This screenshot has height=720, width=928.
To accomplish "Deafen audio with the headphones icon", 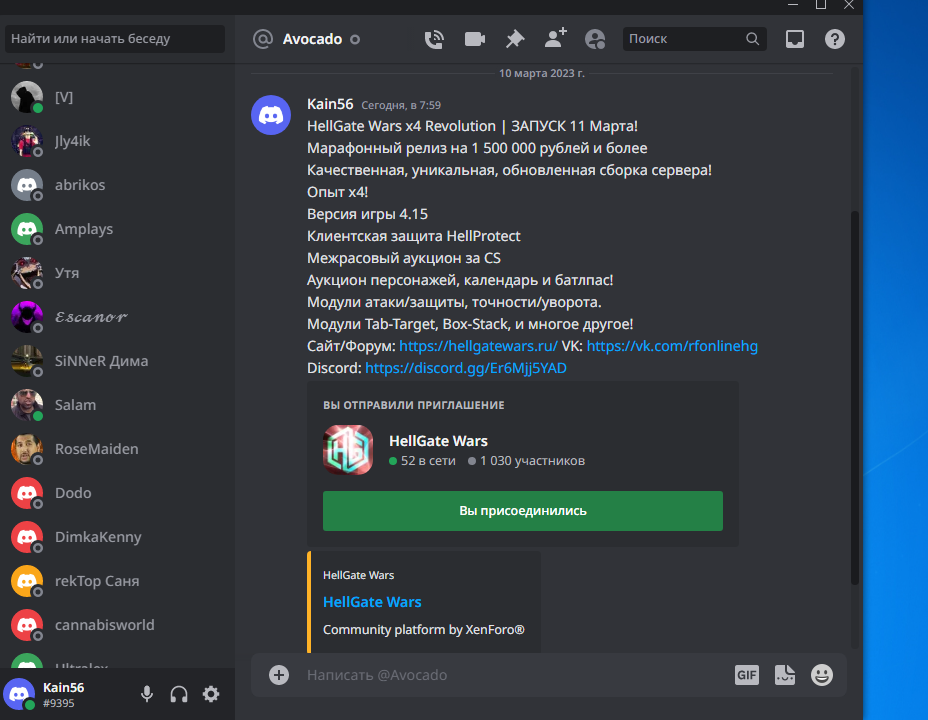I will [x=179, y=694].
